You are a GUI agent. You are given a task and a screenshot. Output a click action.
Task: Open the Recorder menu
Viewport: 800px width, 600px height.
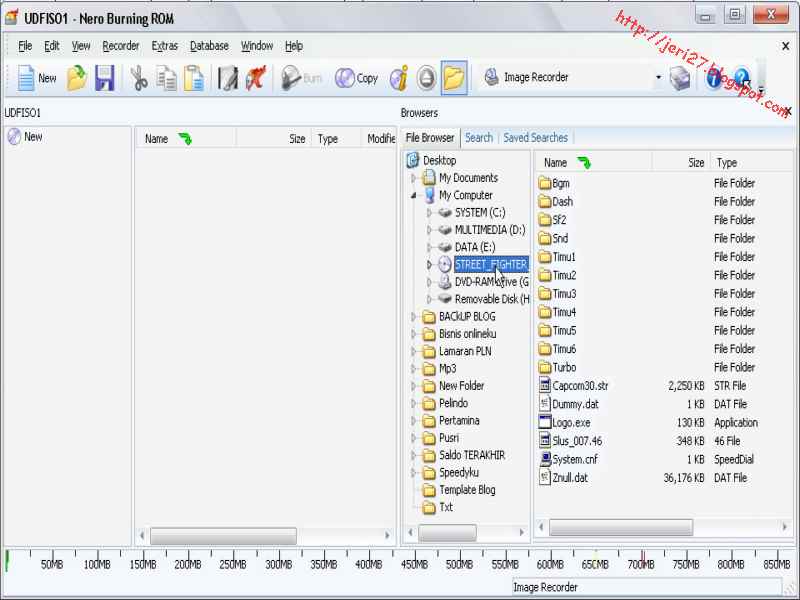click(x=120, y=46)
